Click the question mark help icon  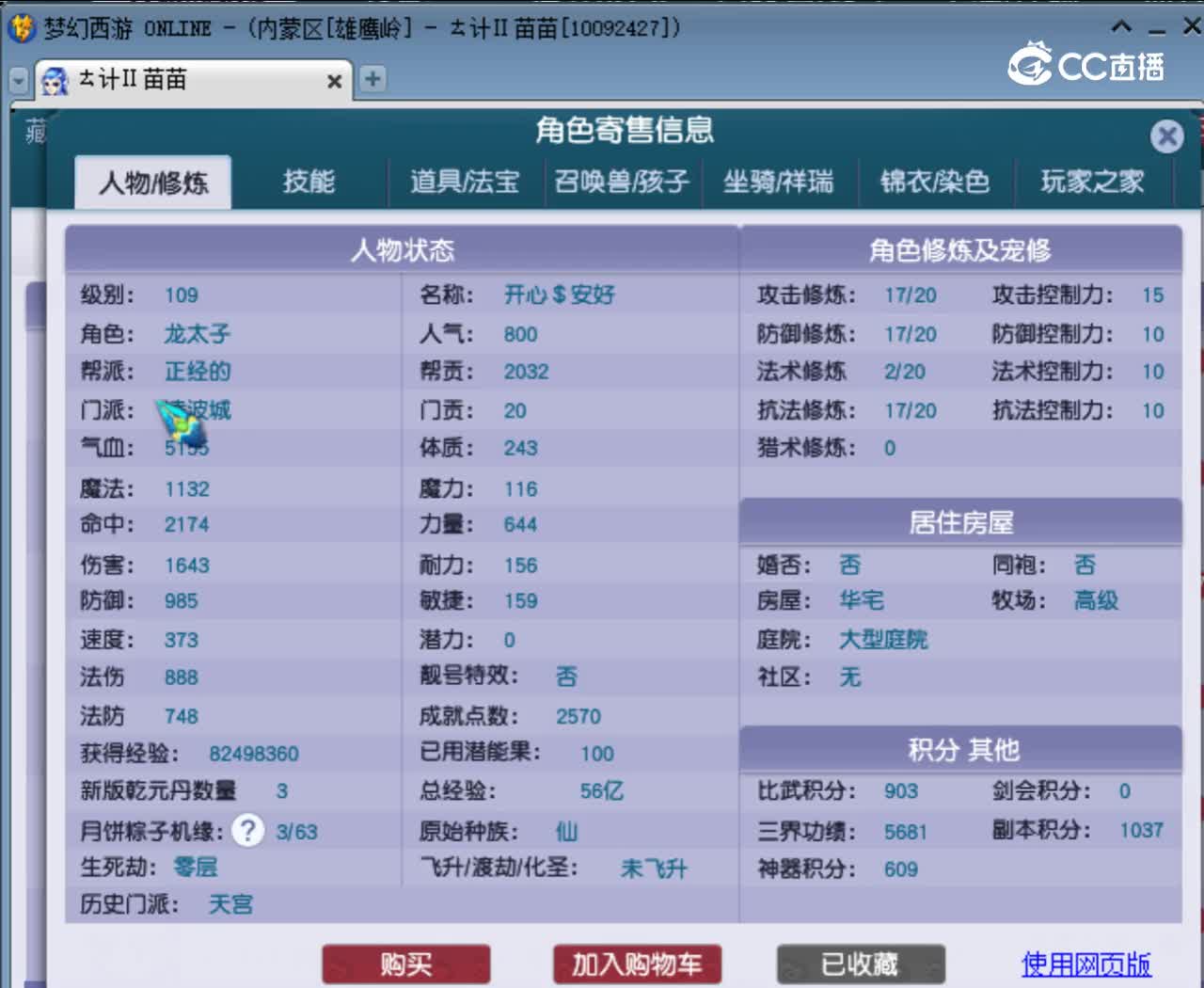(247, 830)
